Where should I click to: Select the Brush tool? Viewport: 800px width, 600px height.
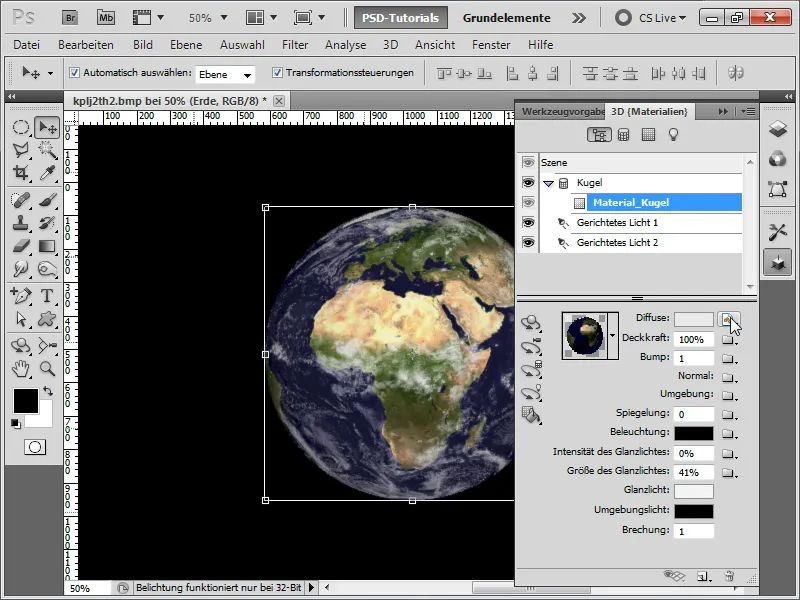coord(47,200)
